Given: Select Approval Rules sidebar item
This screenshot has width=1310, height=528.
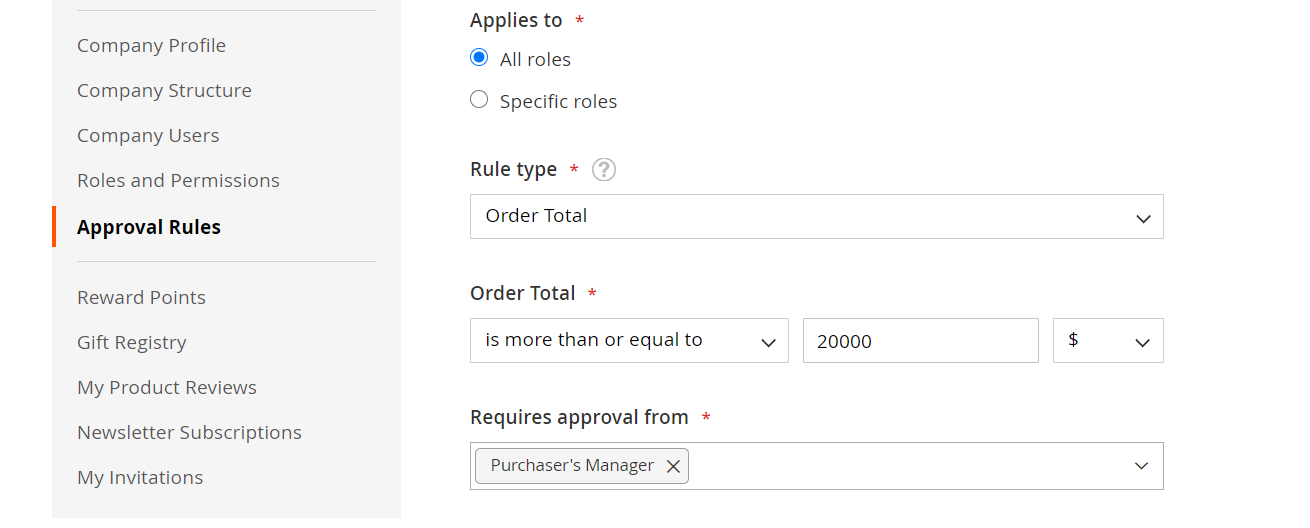Looking at the screenshot, I should [149, 227].
